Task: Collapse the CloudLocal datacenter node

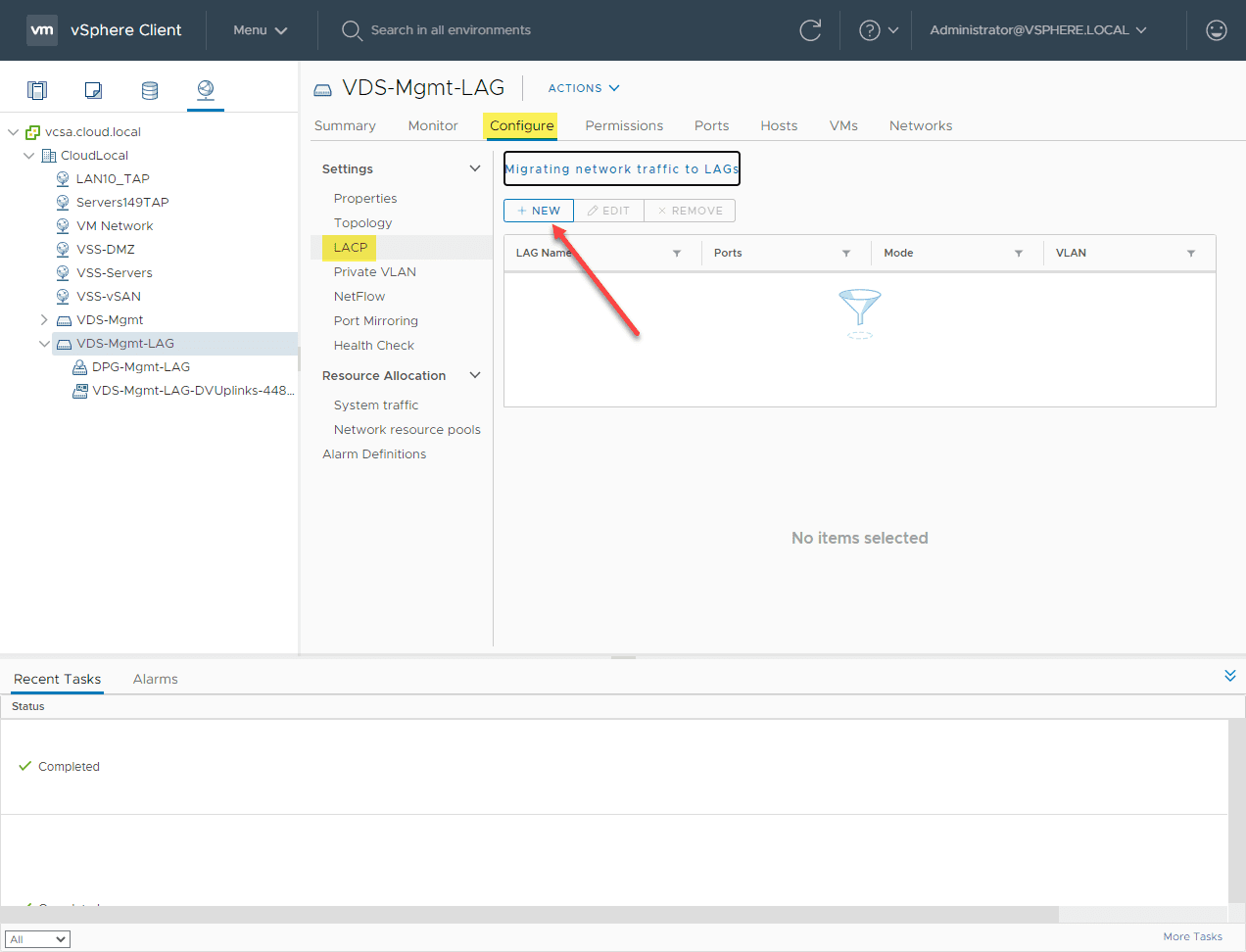Action: [28, 156]
